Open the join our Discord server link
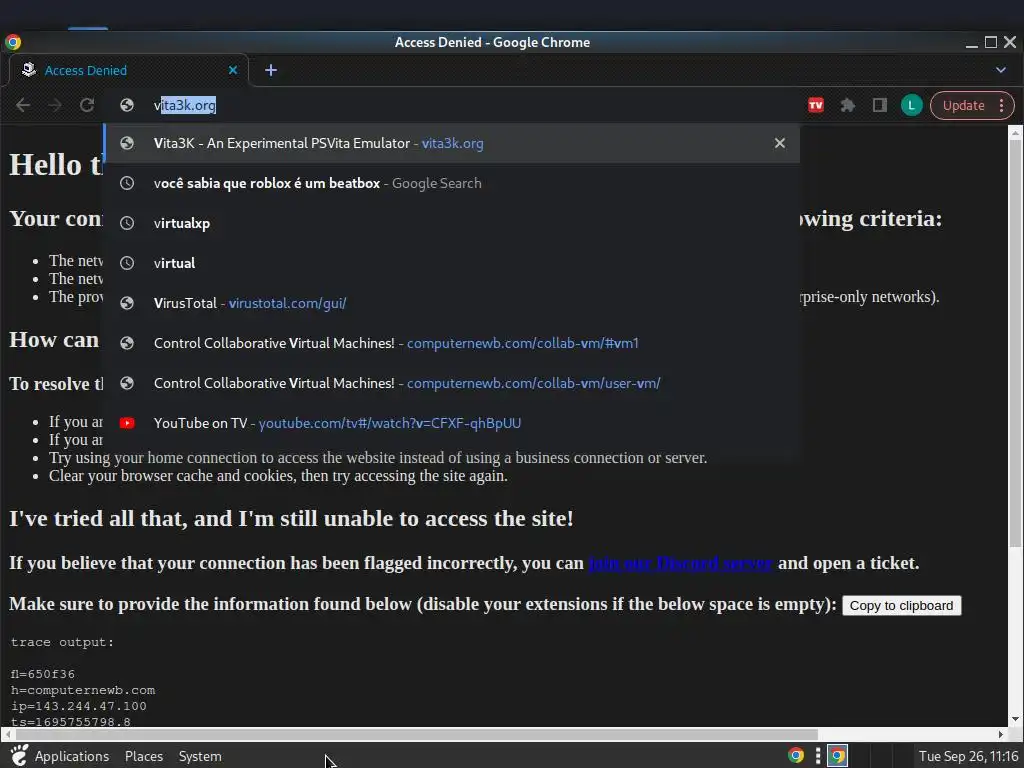The width and height of the screenshot is (1024, 768). point(680,563)
